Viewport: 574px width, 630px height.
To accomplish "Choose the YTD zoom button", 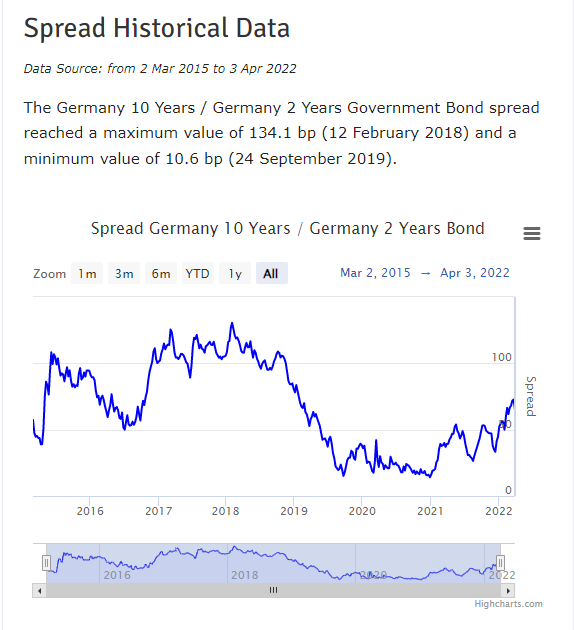I will (198, 274).
